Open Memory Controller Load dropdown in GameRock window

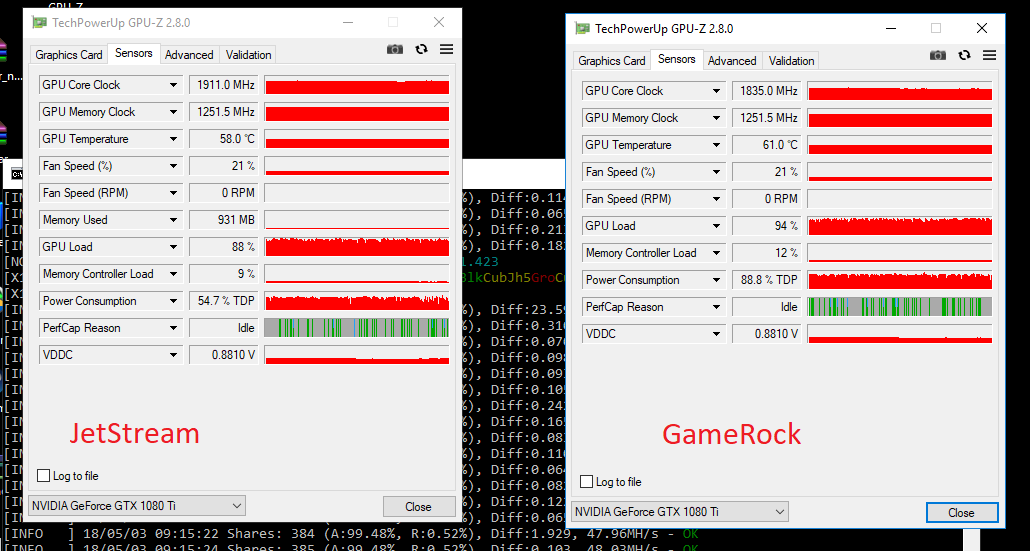coord(717,252)
